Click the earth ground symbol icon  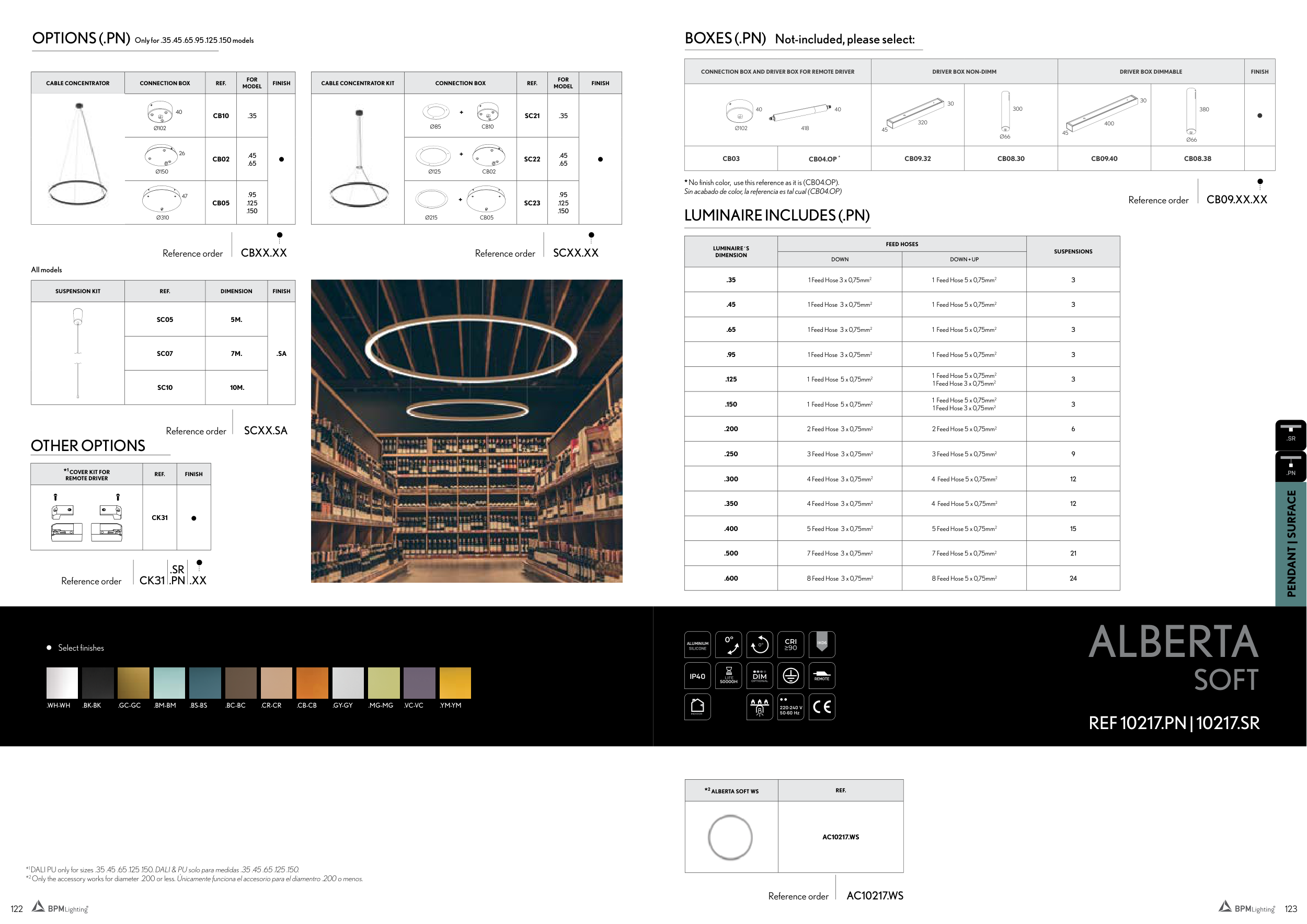pos(790,676)
